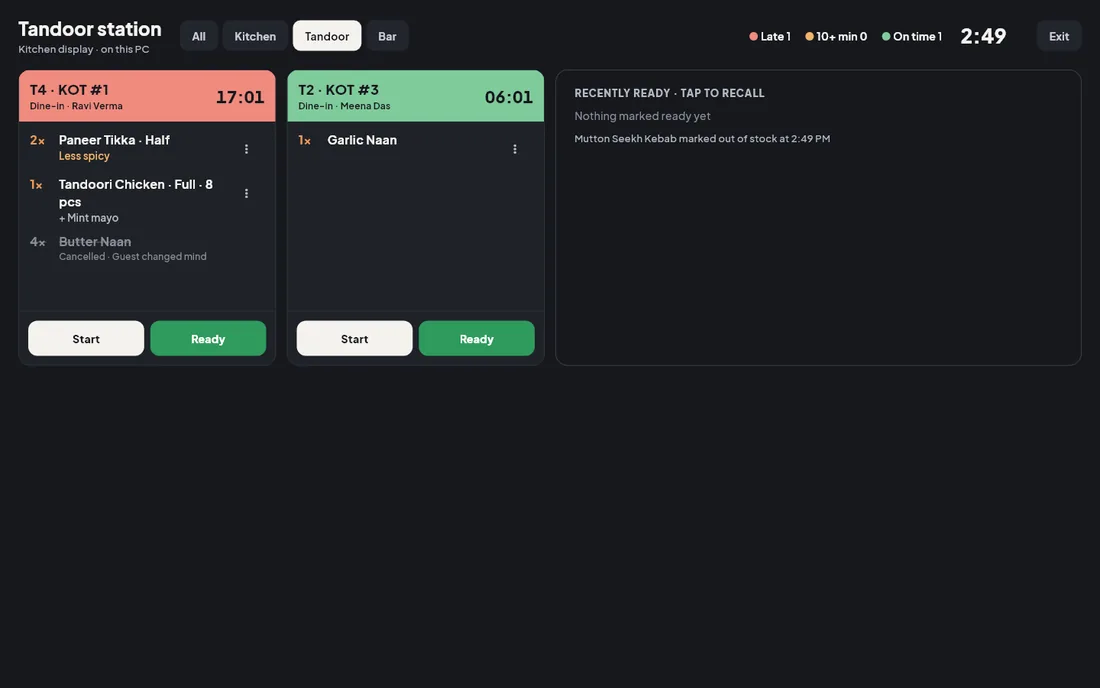Open options menu for Tandoori Chicken Full

pos(246,194)
